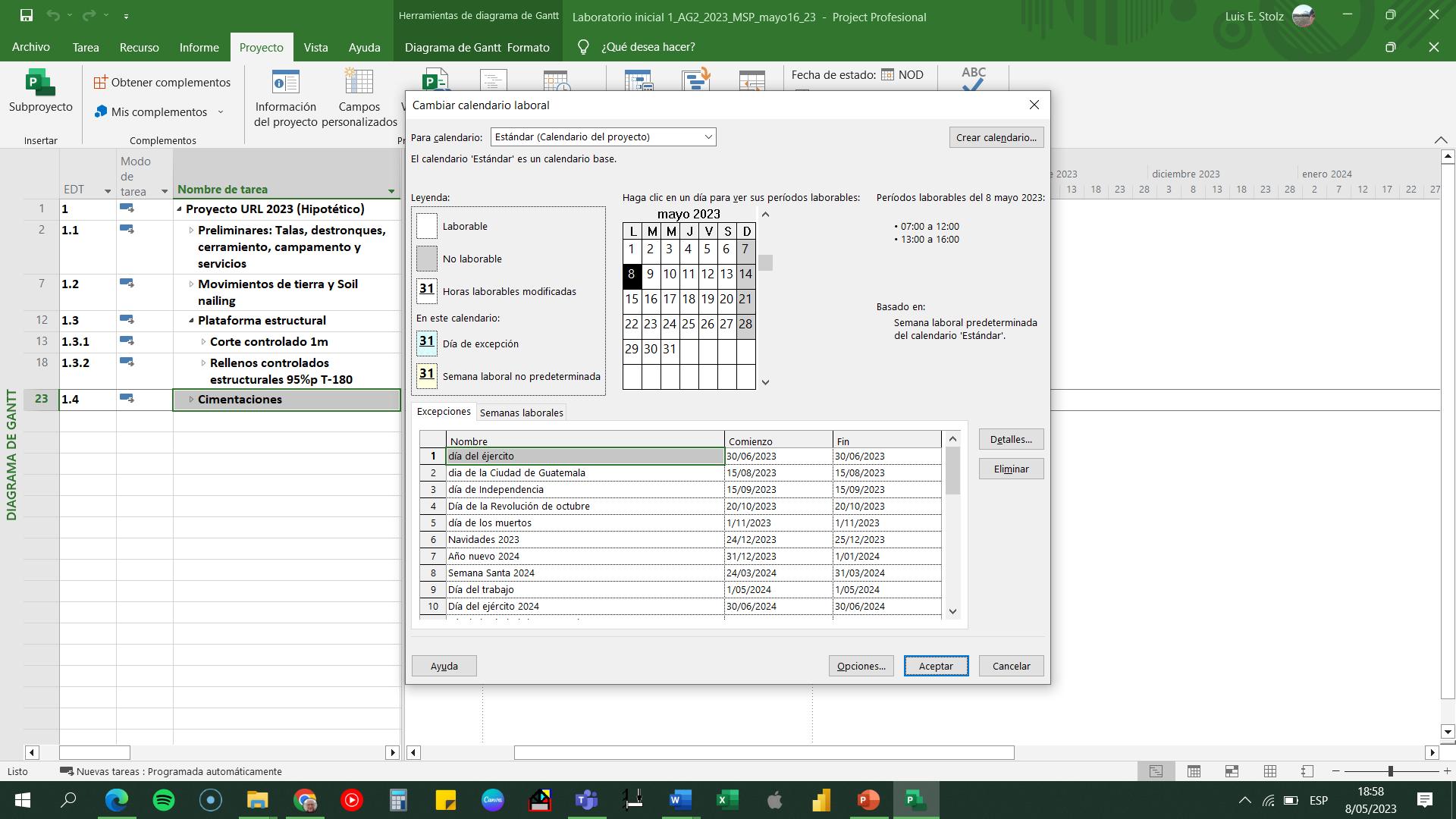Switch to Resource Sheet view in status bar
This screenshot has width=1456, height=819.
1269,771
